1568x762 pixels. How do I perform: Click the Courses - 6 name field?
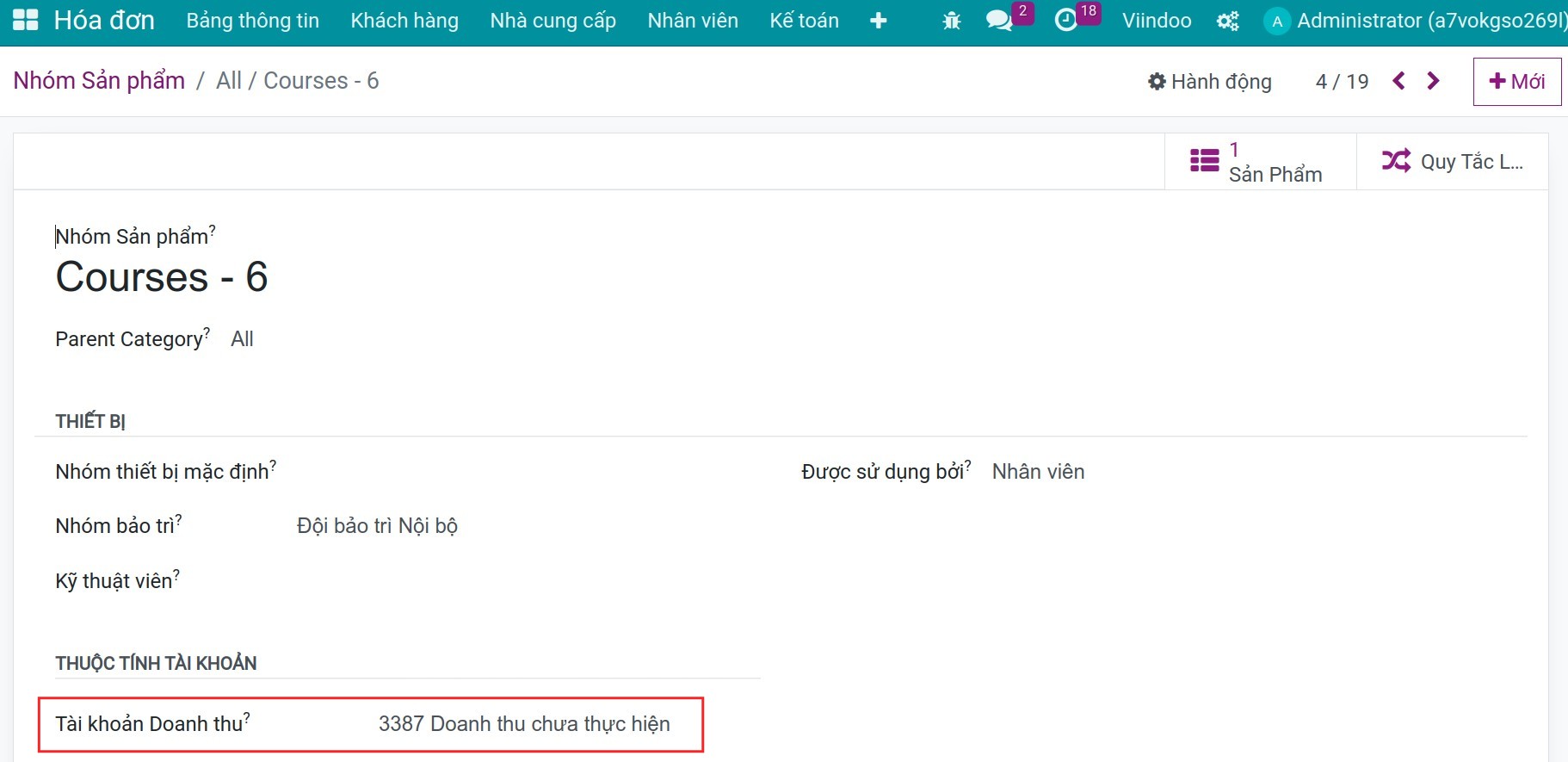click(x=162, y=277)
